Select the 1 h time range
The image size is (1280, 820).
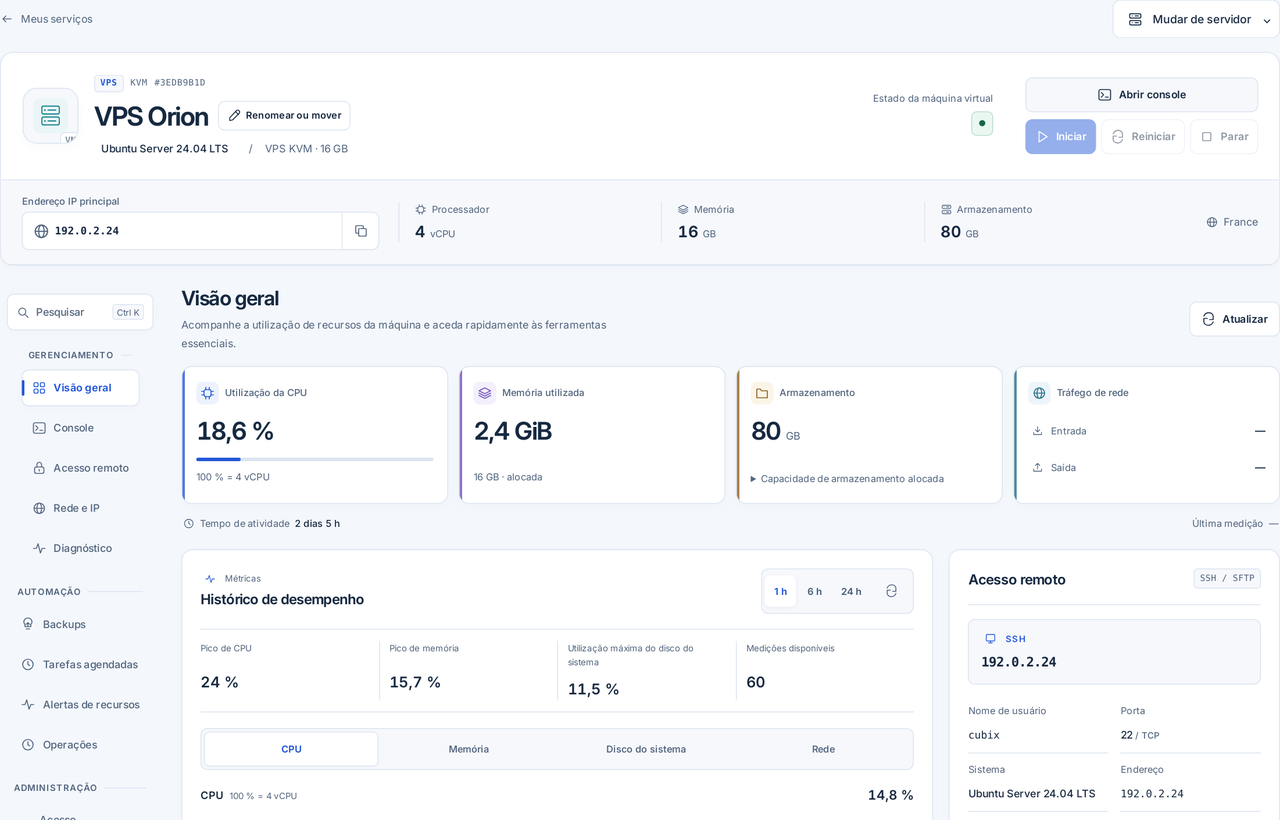tap(781, 591)
